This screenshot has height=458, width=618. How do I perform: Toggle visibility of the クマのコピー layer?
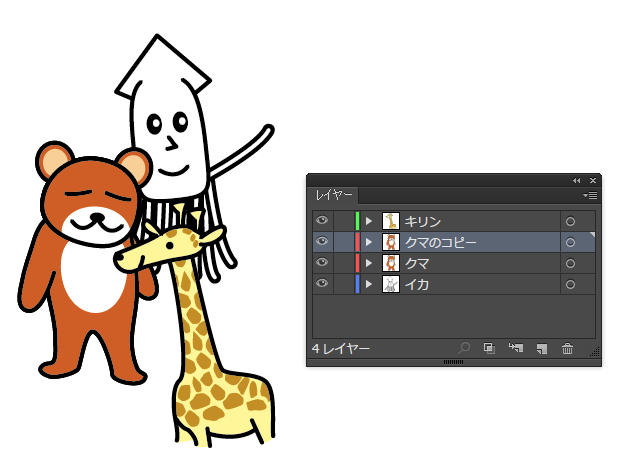tap(322, 242)
